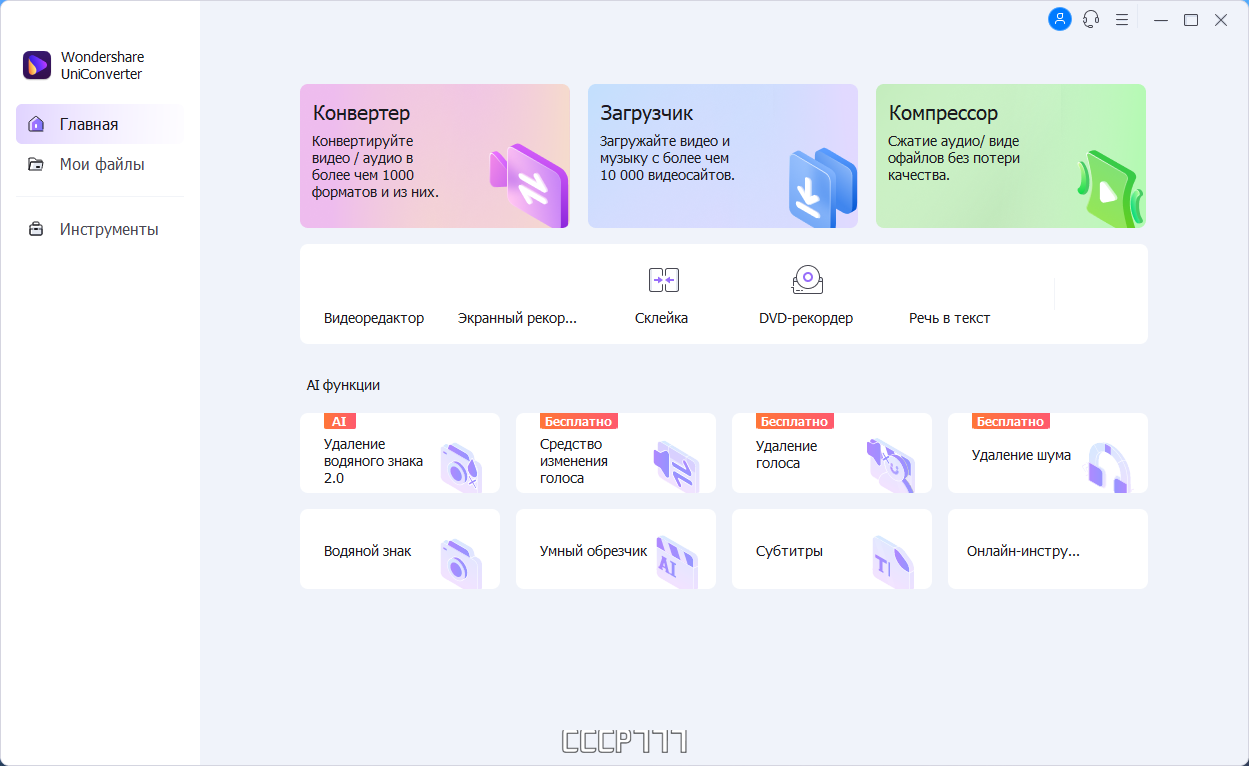This screenshot has height=766, width=1249.
Task: Click the home icon beside Главная
Action: point(36,124)
